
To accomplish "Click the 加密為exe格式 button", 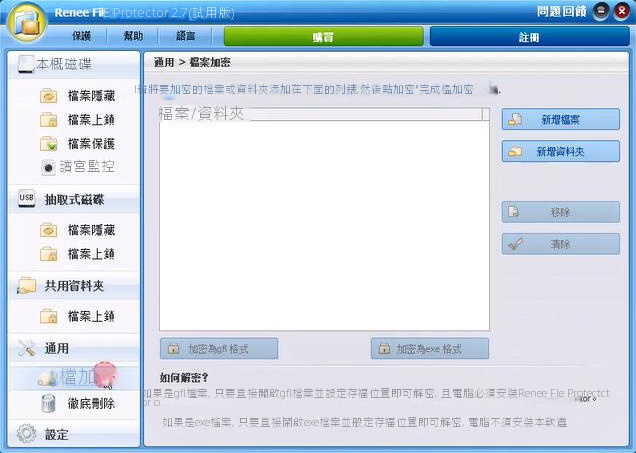I will click(x=430, y=349).
